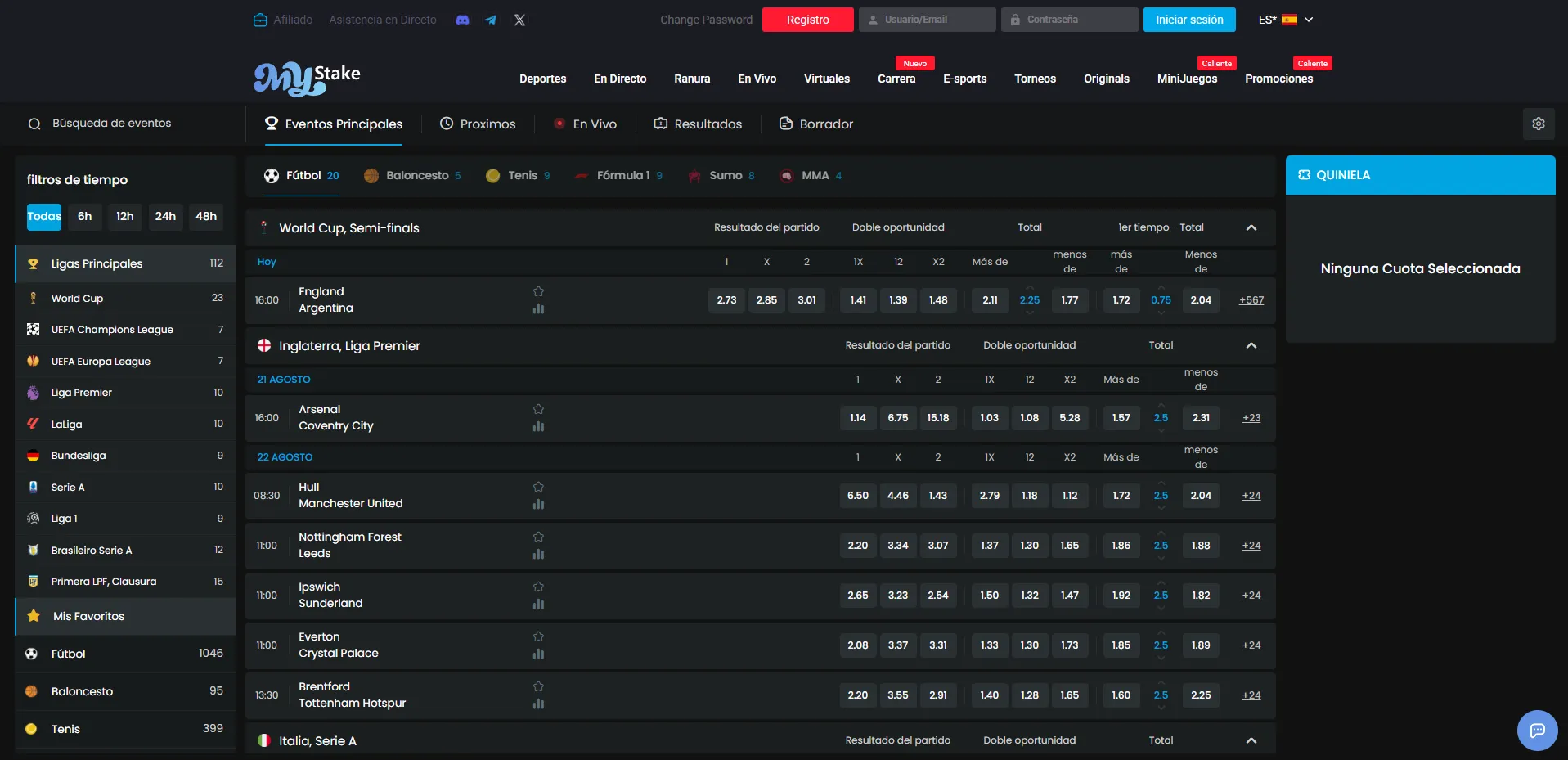Open the Telegram icon link

(491, 20)
